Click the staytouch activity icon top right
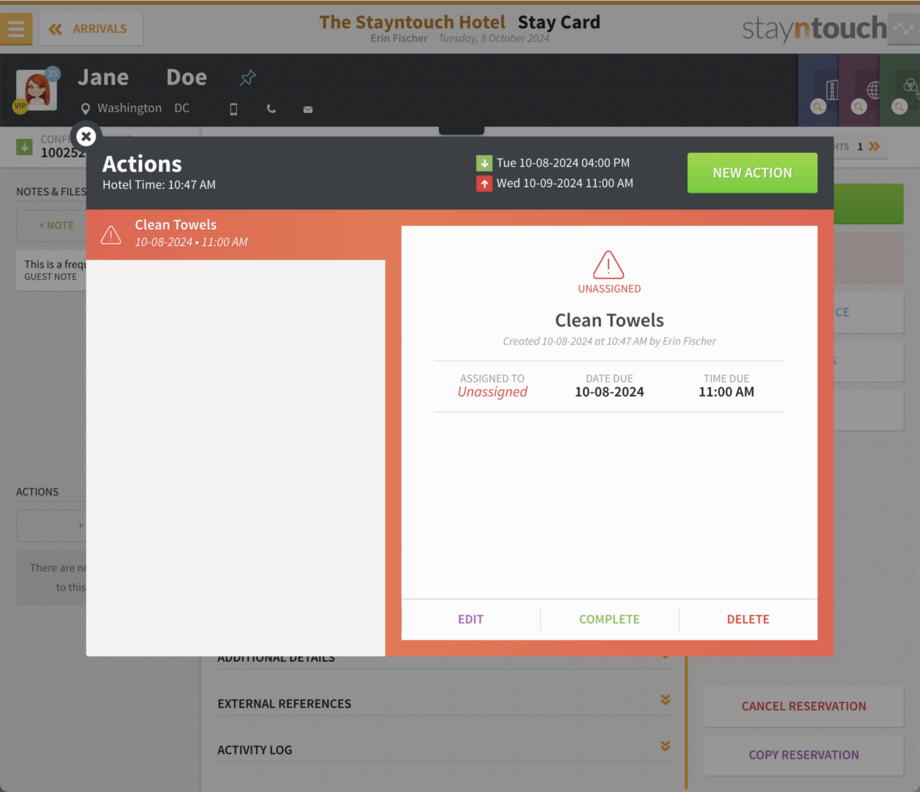This screenshot has height=792, width=920. pos(904,29)
